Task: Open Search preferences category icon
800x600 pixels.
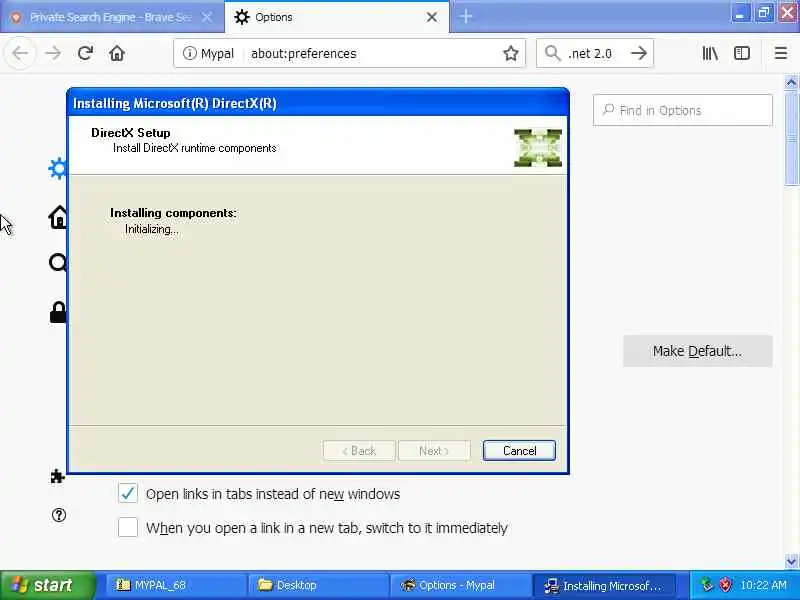Action: [x=58, y=263]
